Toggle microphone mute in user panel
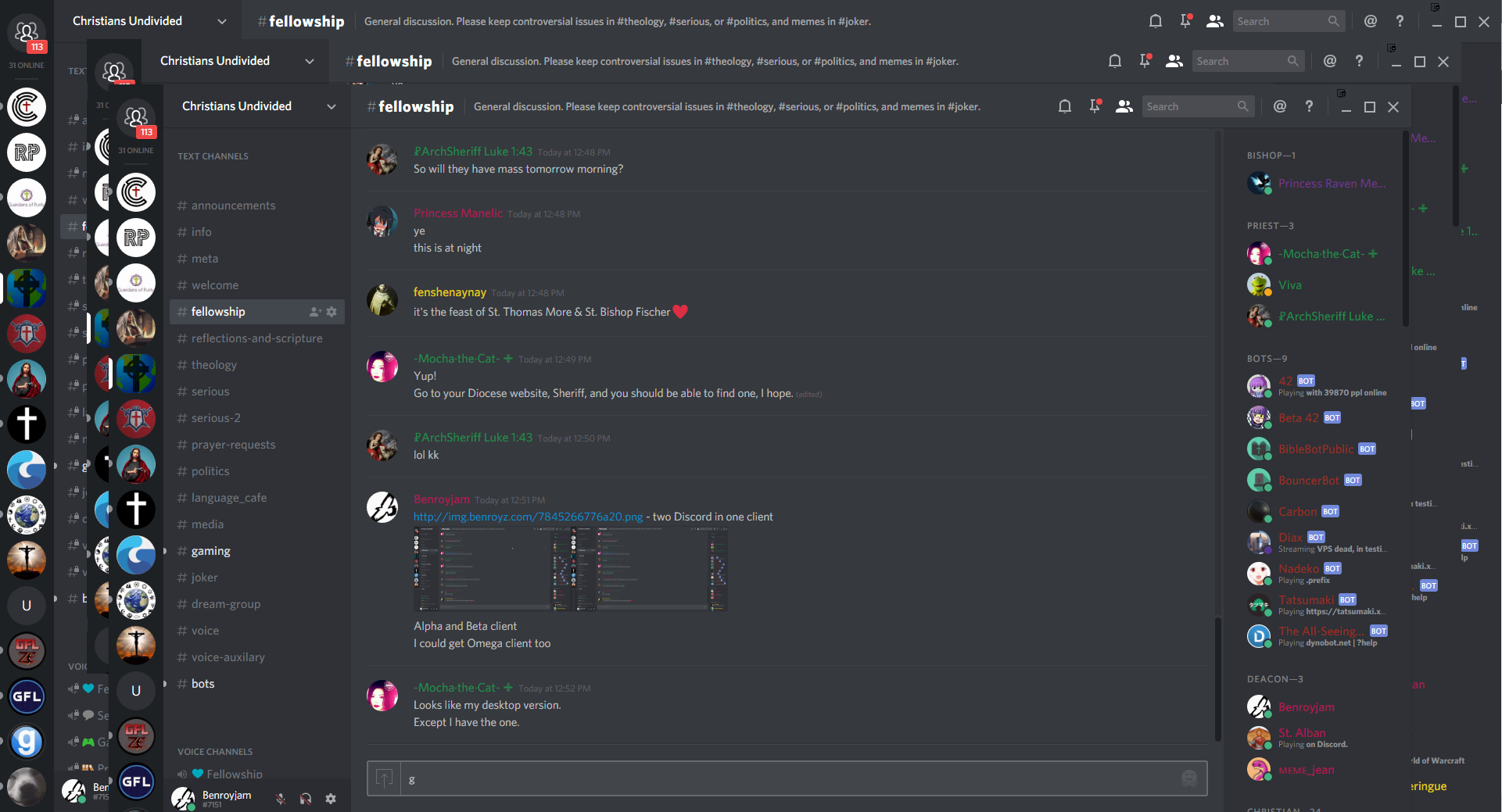This screenshot has height=812, width=1502. (x=280, y=799)
